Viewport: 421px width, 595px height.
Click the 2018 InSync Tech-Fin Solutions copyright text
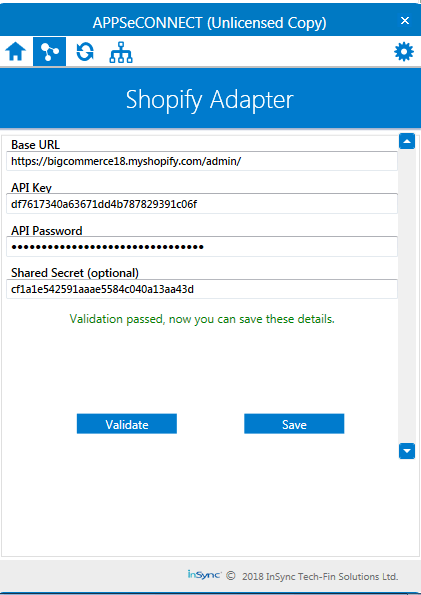(320, 576)
